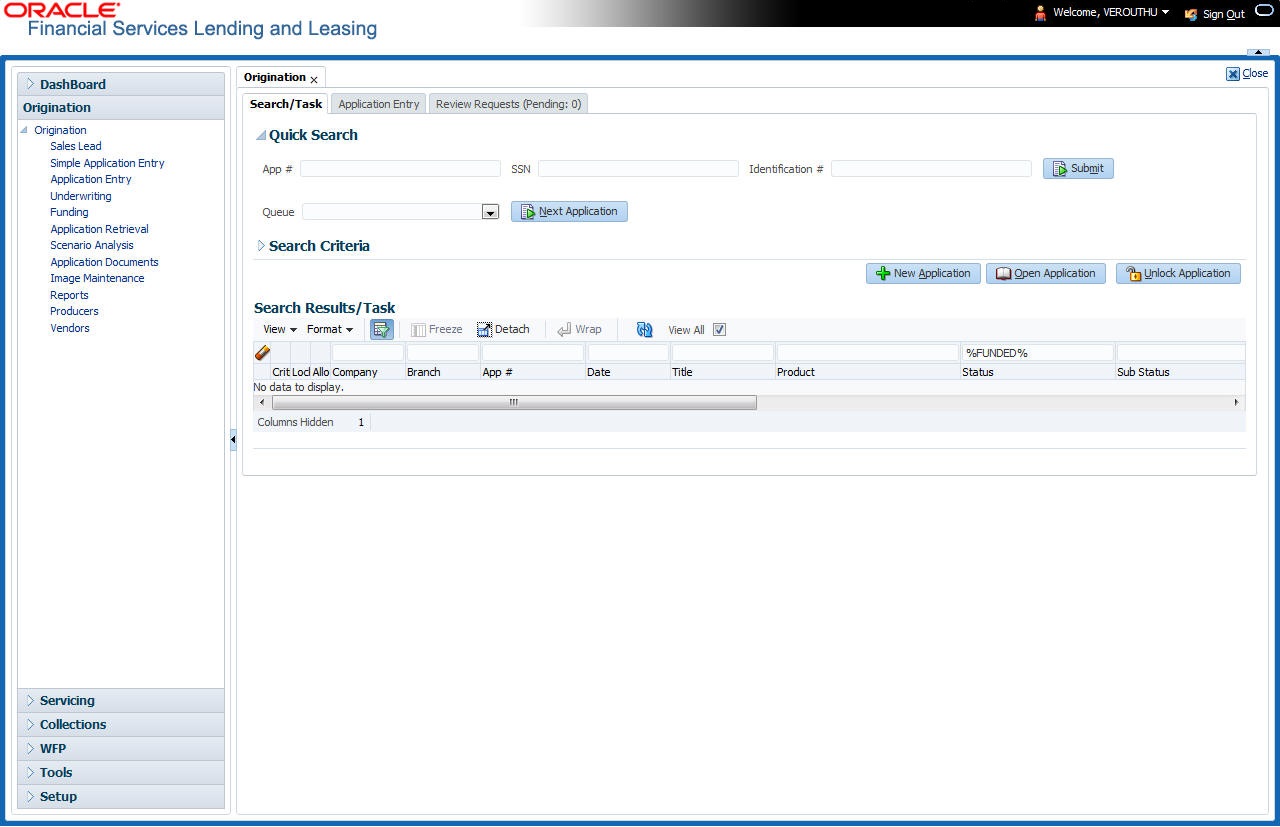
Task: Click the Close icon at top right
Action: [x=1233, y=73]
